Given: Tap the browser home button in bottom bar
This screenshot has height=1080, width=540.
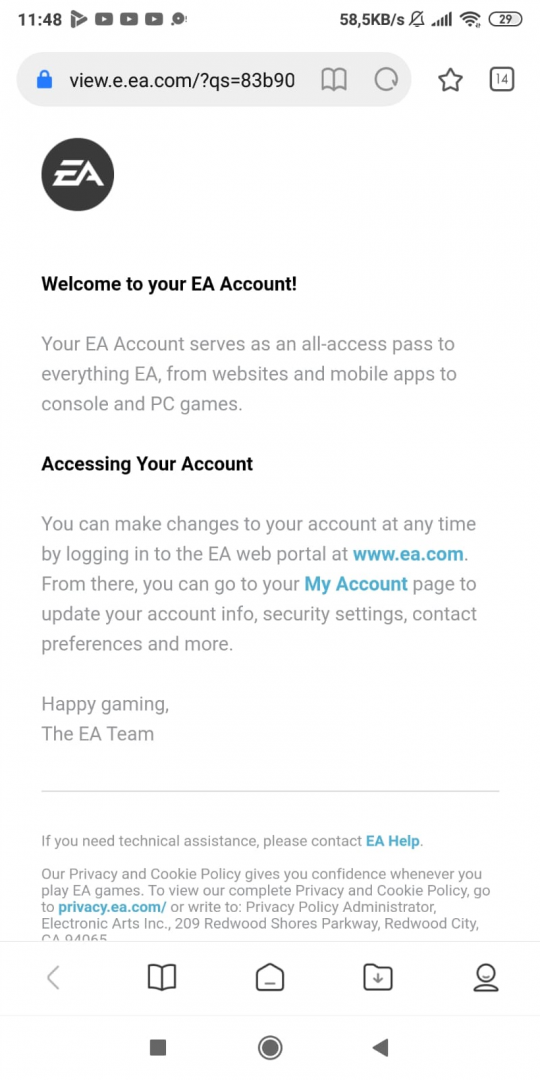Looking at the screenshot, I should tap(270, 977).
